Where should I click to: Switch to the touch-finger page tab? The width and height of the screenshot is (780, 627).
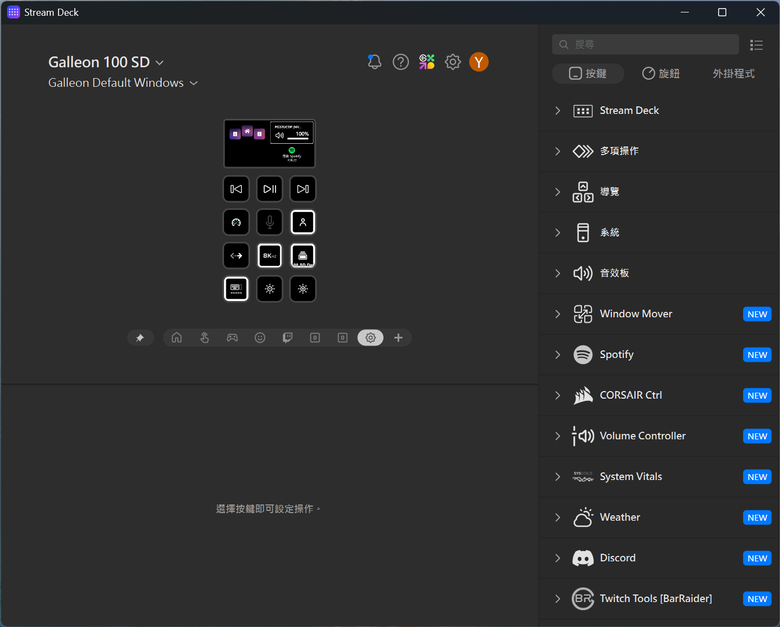click(x=204, y=338)
